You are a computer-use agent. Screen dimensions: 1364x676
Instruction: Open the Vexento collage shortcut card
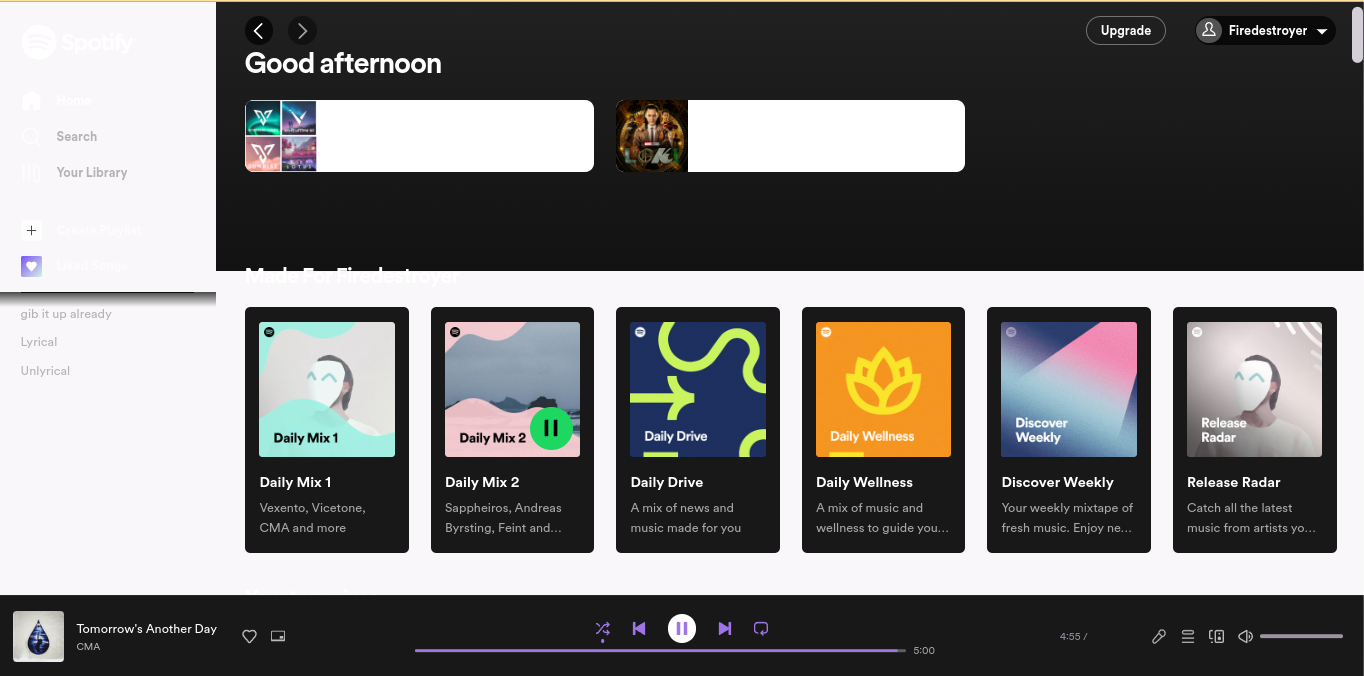tap(419, 136)
